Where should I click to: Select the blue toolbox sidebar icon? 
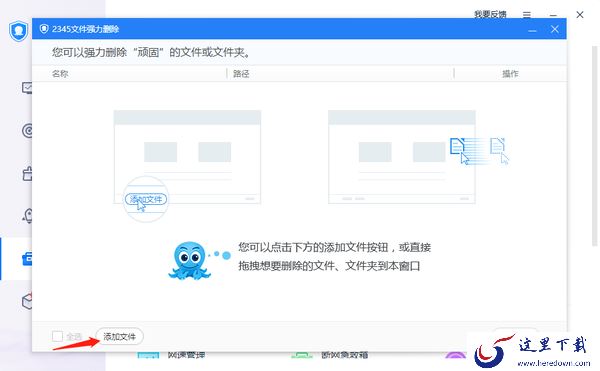[x=27, y=259]
